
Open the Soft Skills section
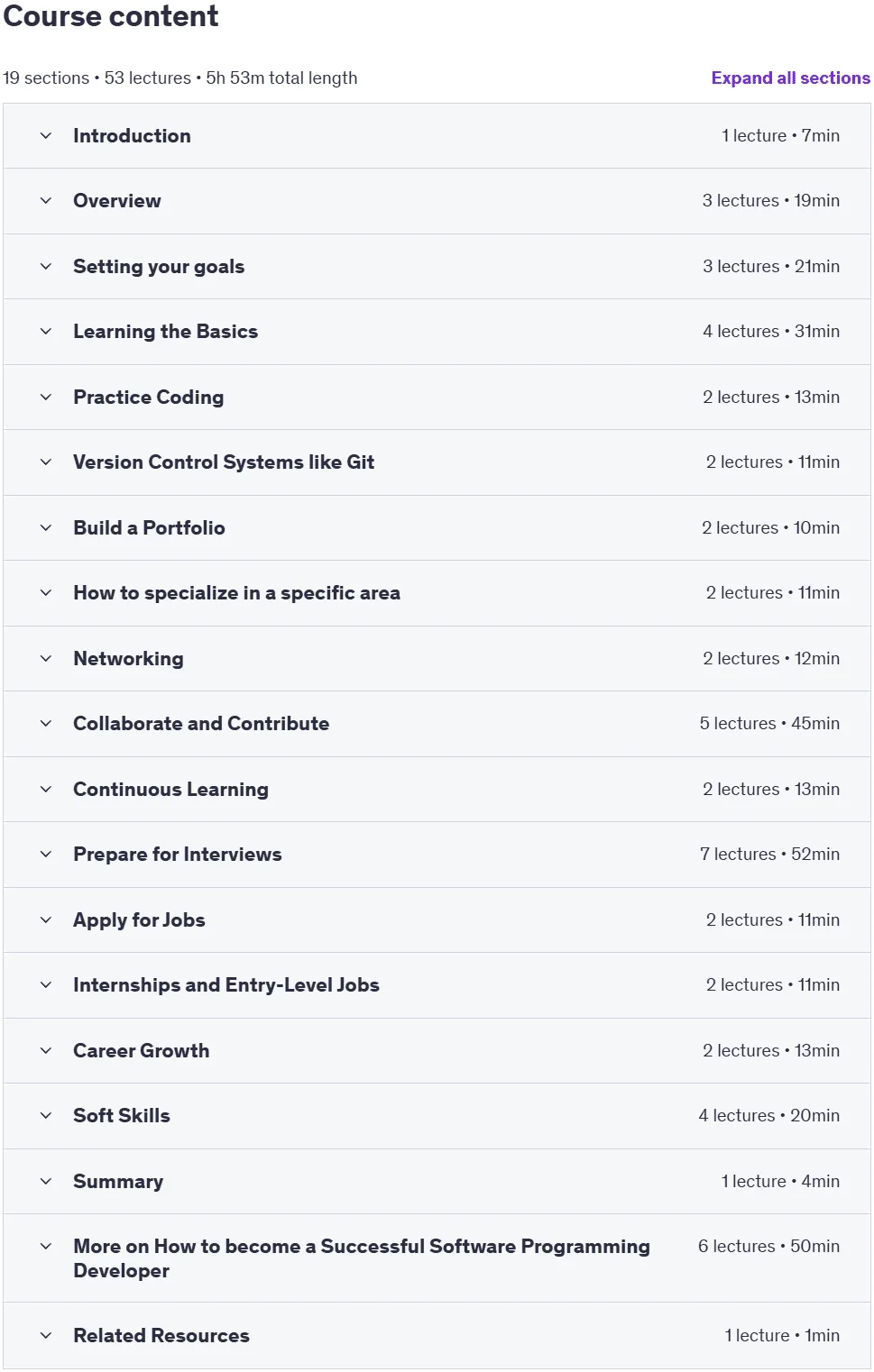[x=437, y=1116]
